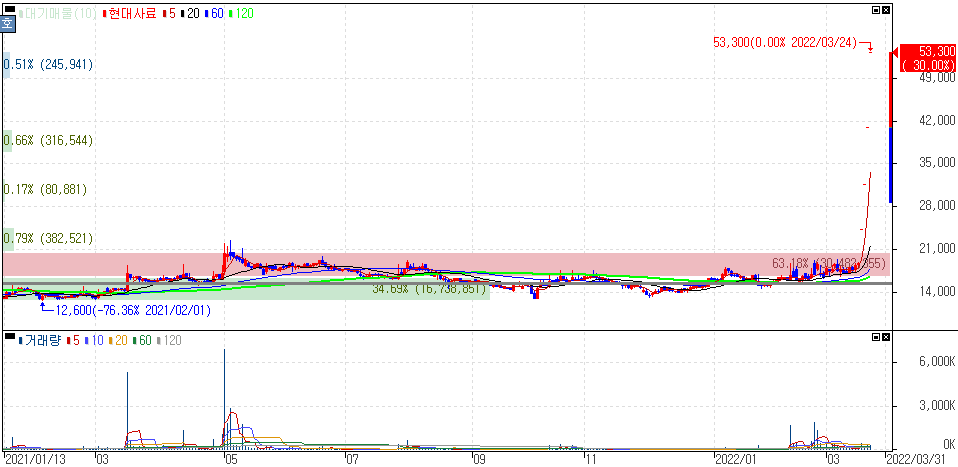Click the 11 month marker on date axis

[x=591, y=458]
